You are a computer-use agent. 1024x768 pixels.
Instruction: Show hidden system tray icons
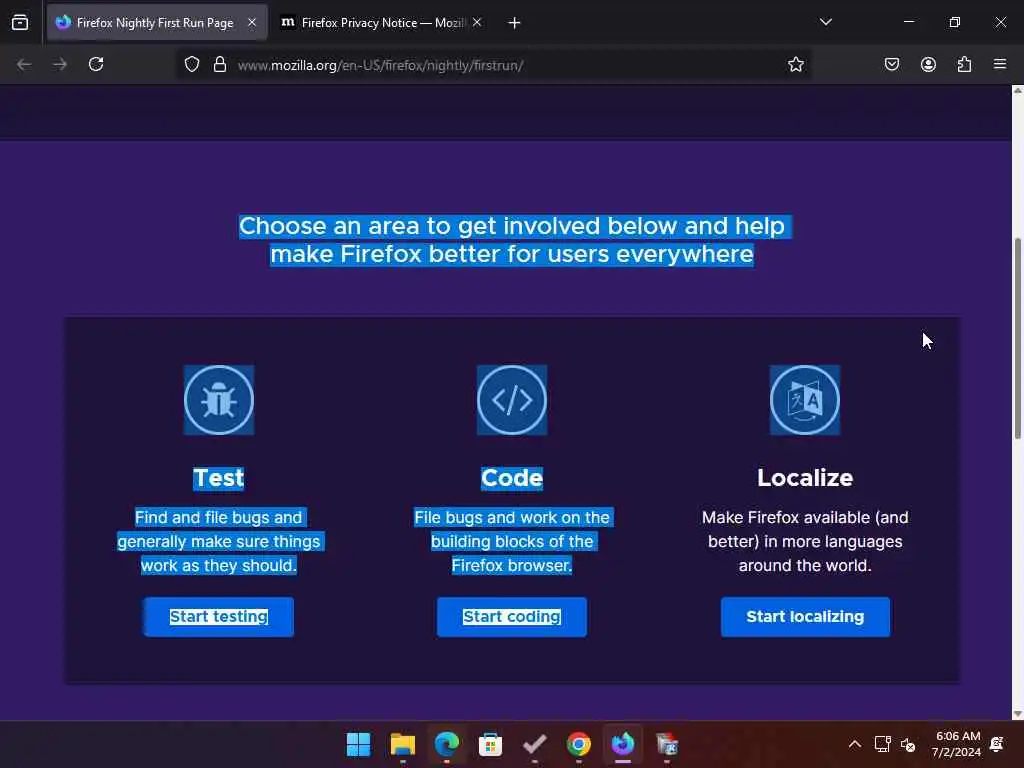[854, 744]
